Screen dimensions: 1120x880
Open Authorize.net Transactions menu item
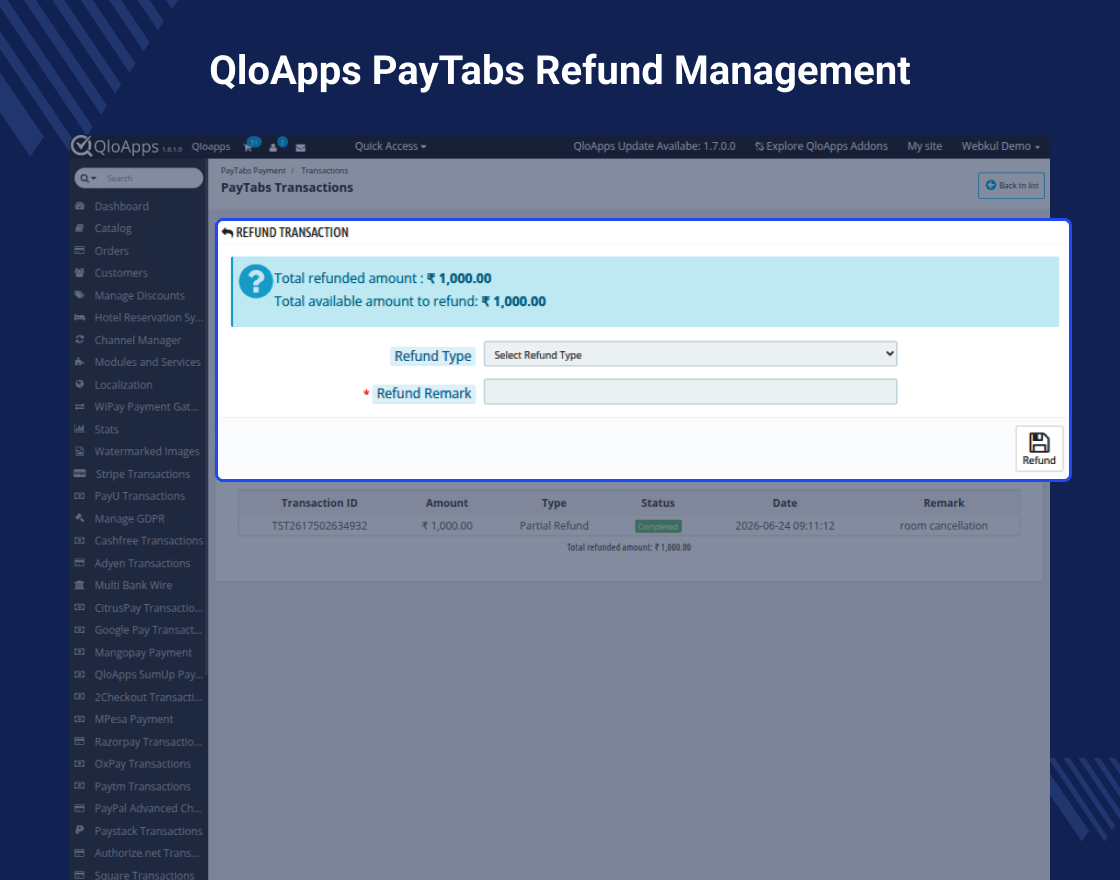pos(146,853)
